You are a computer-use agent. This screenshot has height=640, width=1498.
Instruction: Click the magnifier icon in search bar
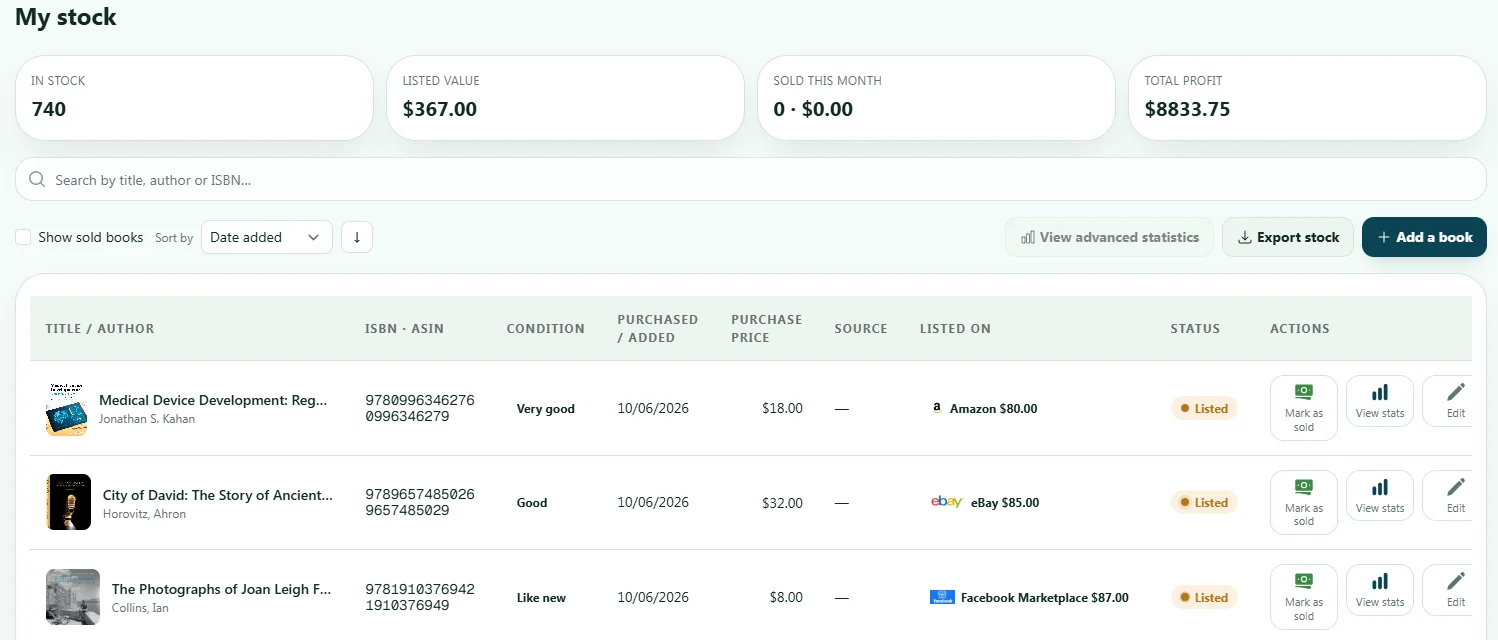[x=38, y=180]
